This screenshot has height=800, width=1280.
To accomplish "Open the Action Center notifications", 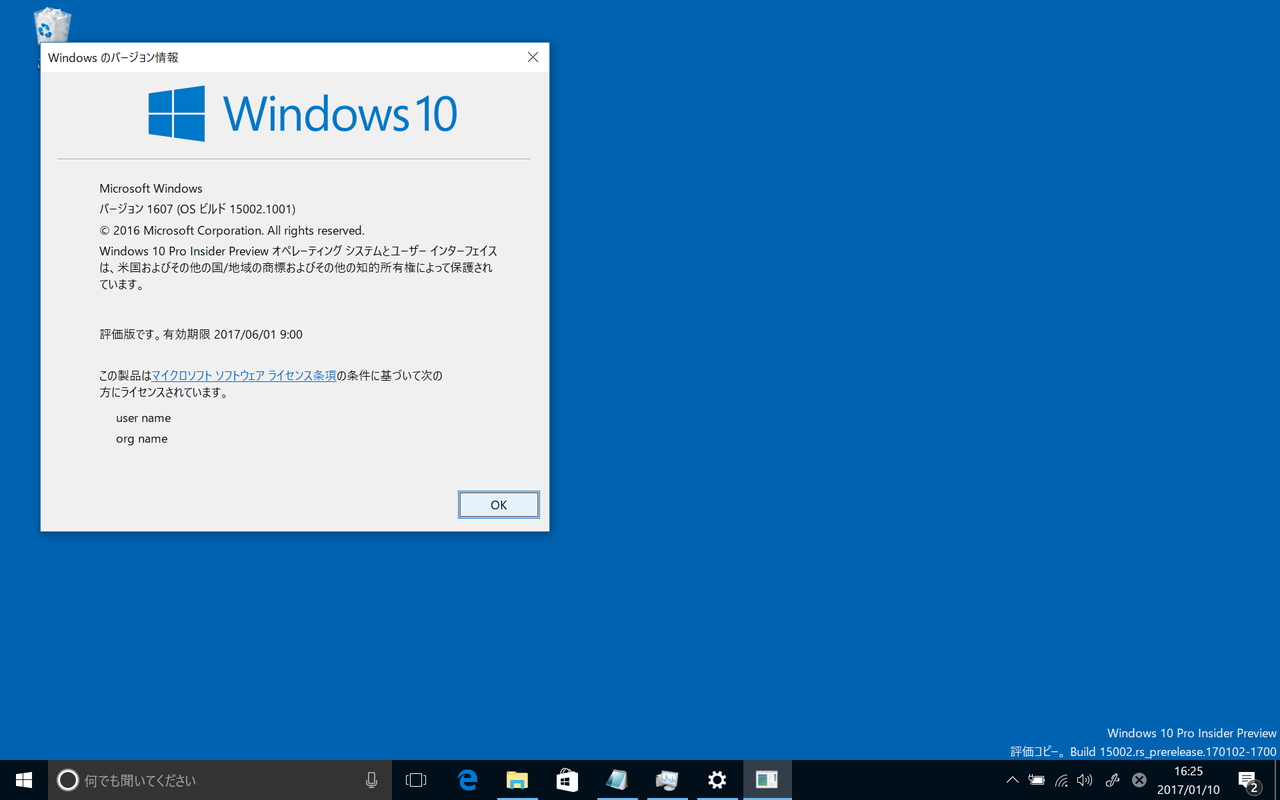I will click(x=1249, y=780).
